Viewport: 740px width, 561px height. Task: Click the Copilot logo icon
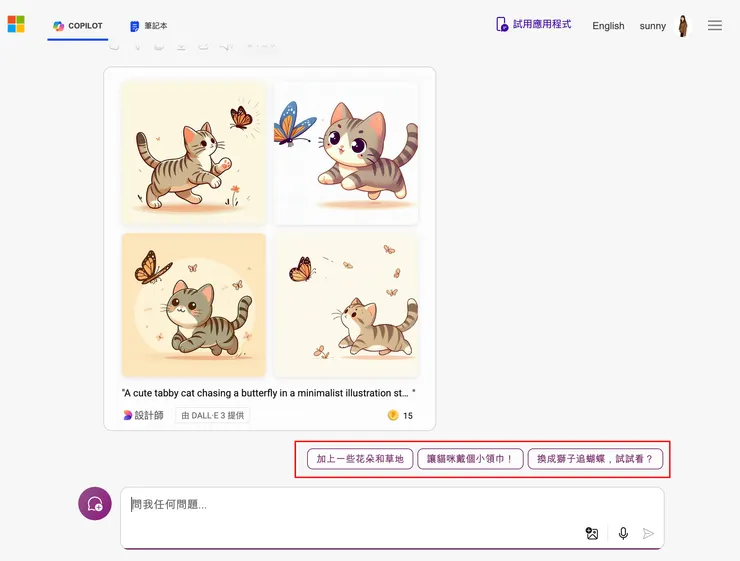[59, 26]
